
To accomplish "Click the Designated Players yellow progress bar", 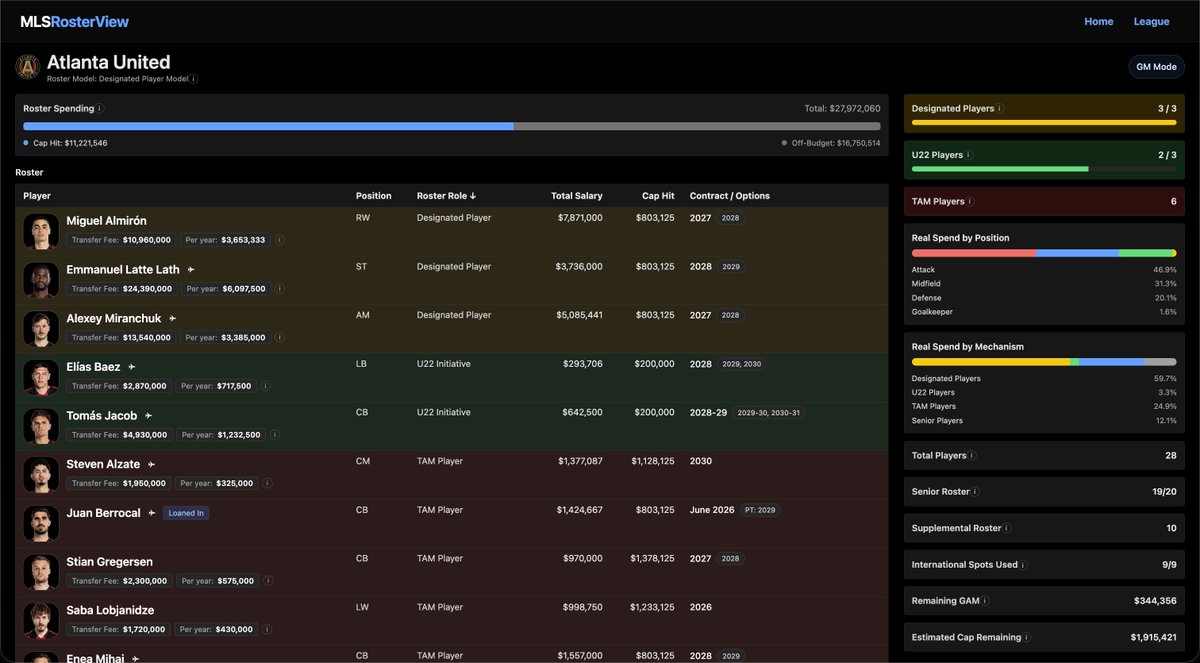I will 1044,123.
